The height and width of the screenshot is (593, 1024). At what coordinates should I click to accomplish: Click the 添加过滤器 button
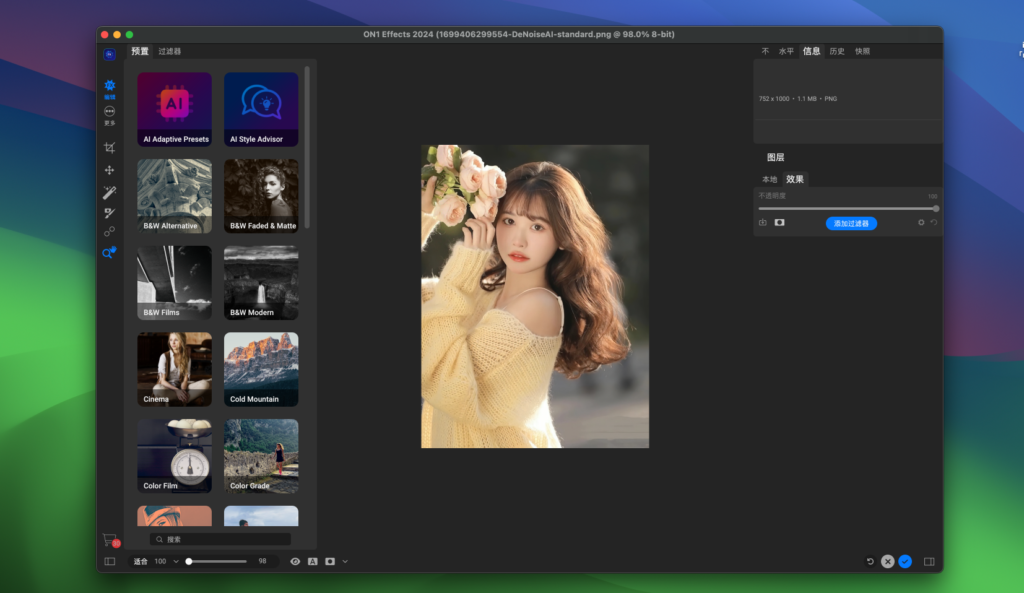pyautogui.click(x=851, y=223)
